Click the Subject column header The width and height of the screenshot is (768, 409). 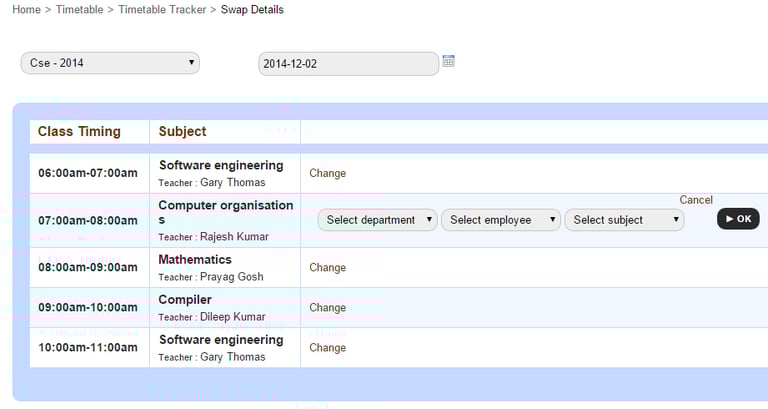[x=182, y=131]
